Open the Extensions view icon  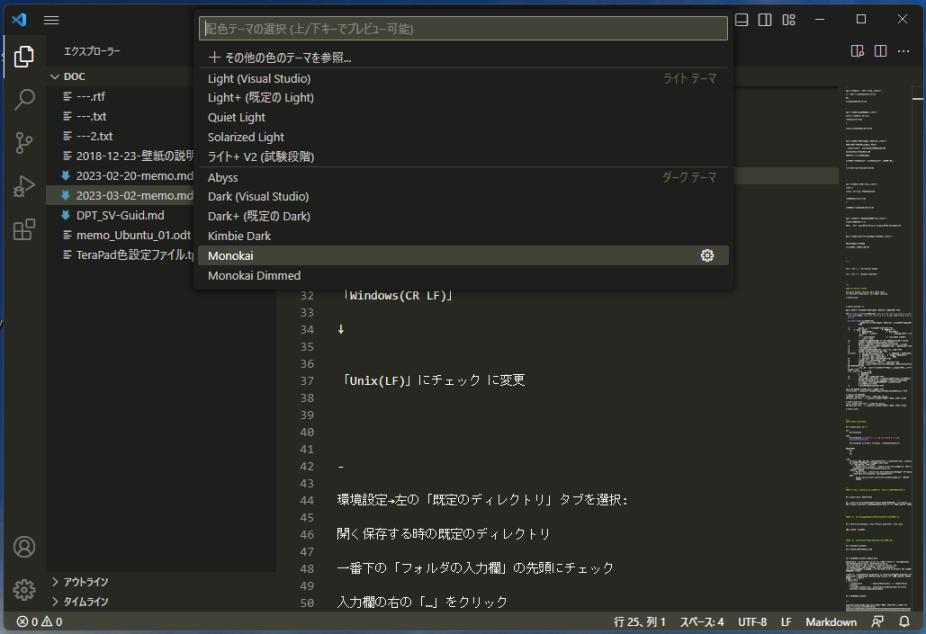[x=24, y=230]
